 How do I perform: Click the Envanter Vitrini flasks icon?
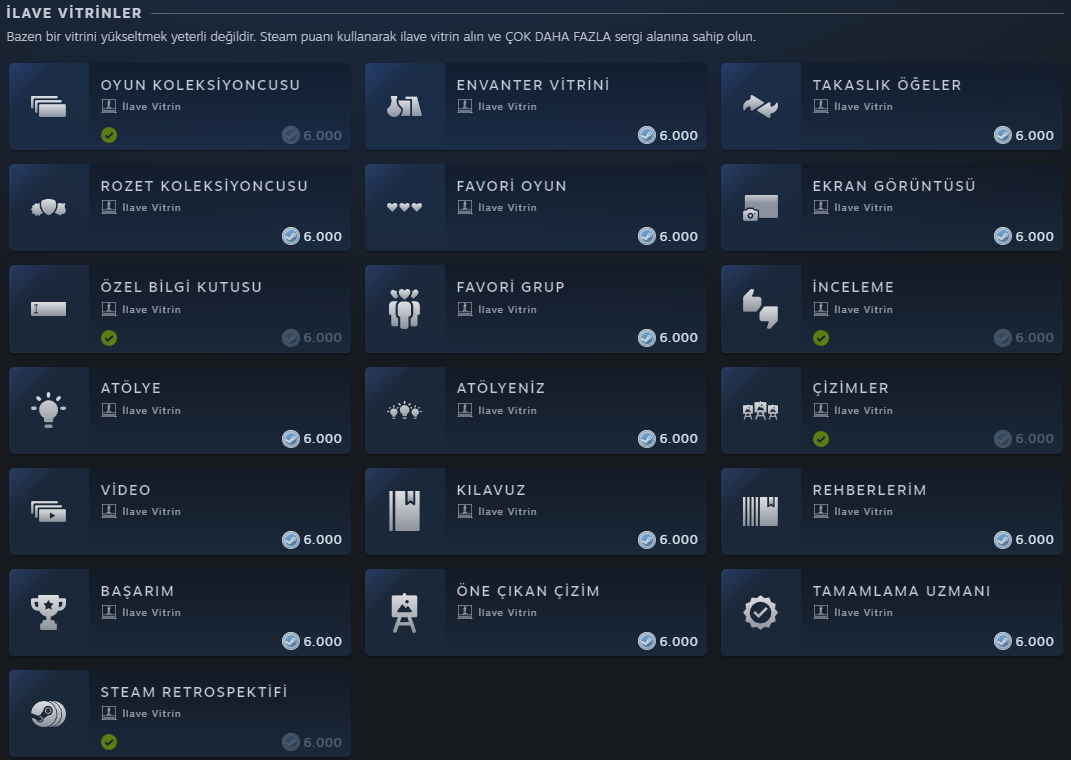[404, 107]
